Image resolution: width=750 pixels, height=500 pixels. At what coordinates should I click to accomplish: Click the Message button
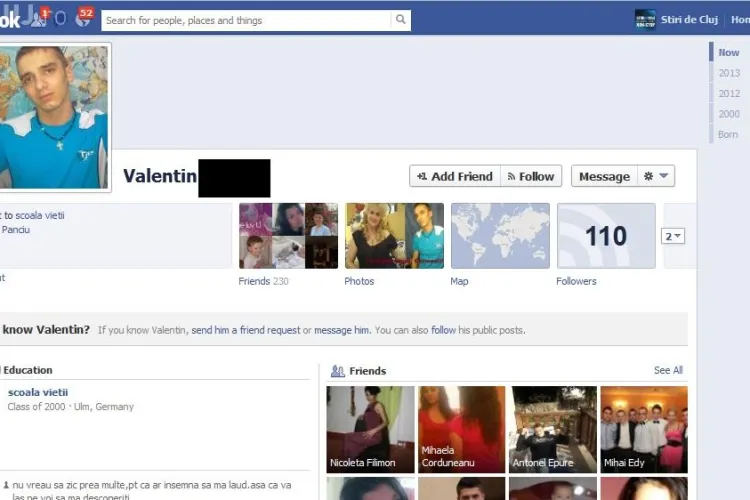[604, 176]
